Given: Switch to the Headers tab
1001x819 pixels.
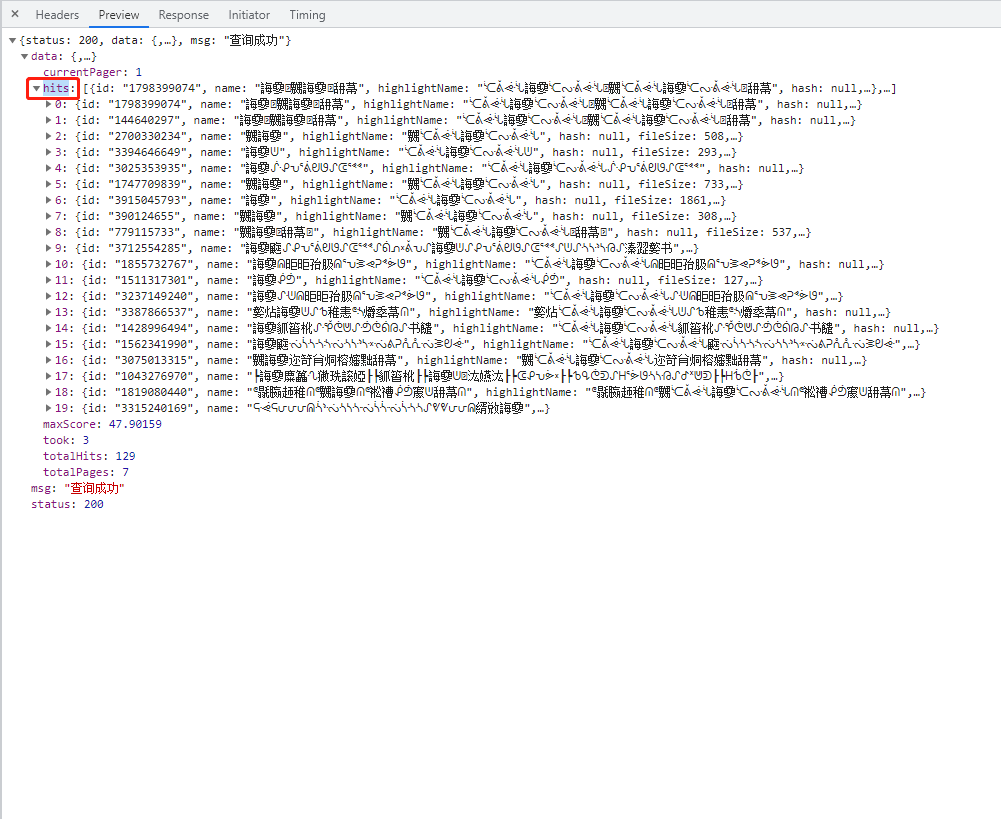Looking at the screenshot, I should [57, 15].
